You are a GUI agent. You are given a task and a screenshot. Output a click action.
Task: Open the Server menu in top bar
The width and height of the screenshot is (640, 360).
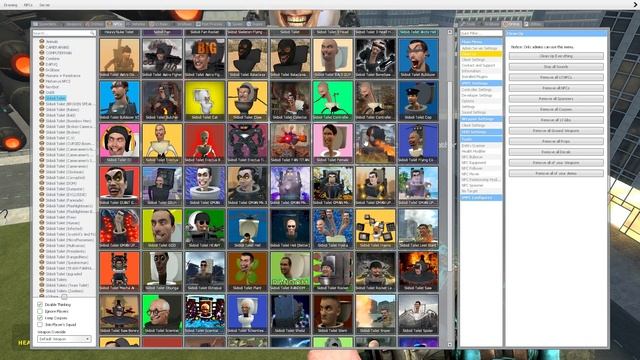point(44,5)
